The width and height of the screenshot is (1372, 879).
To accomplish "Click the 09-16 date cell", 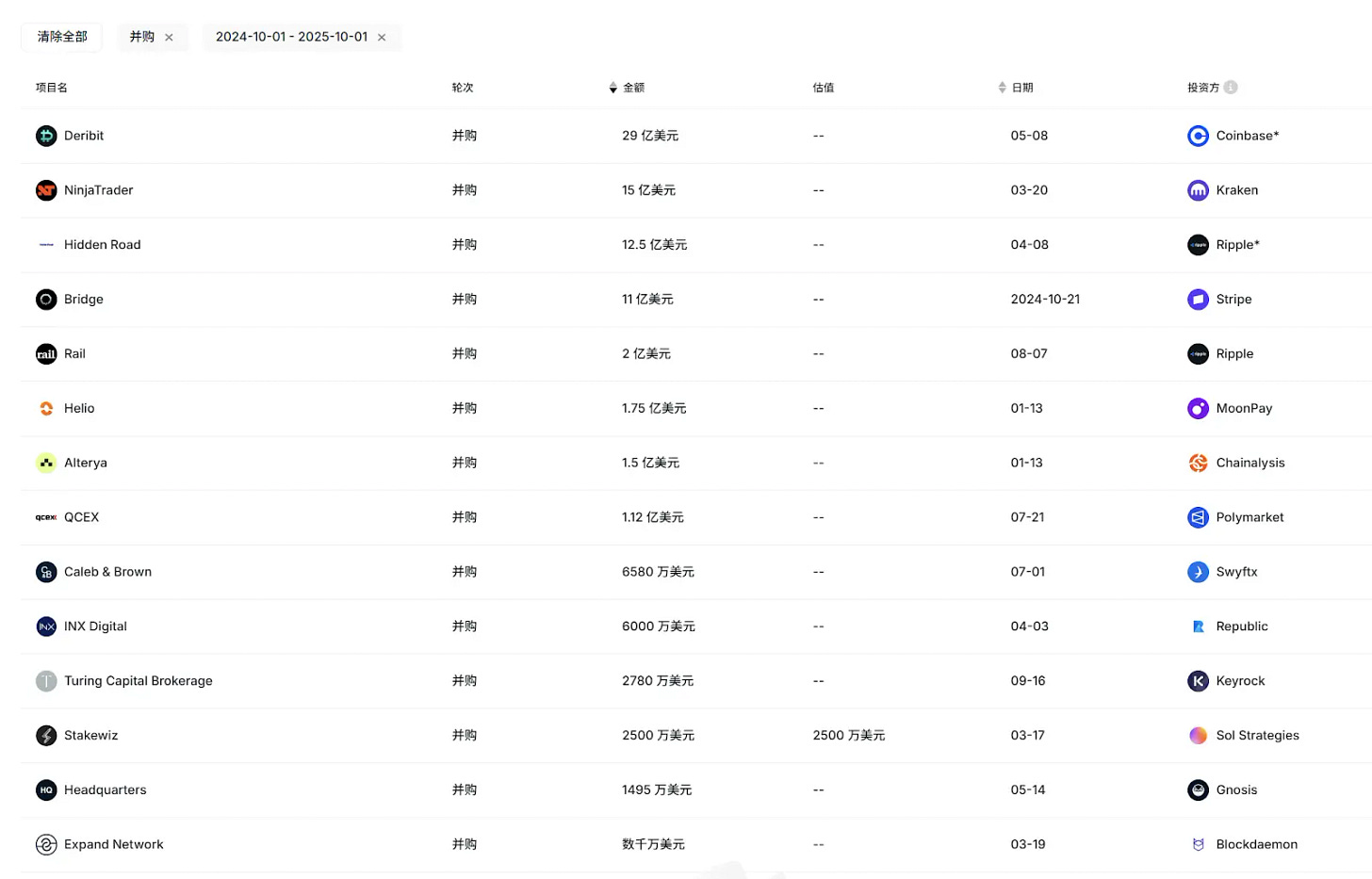I will 1028,681.
